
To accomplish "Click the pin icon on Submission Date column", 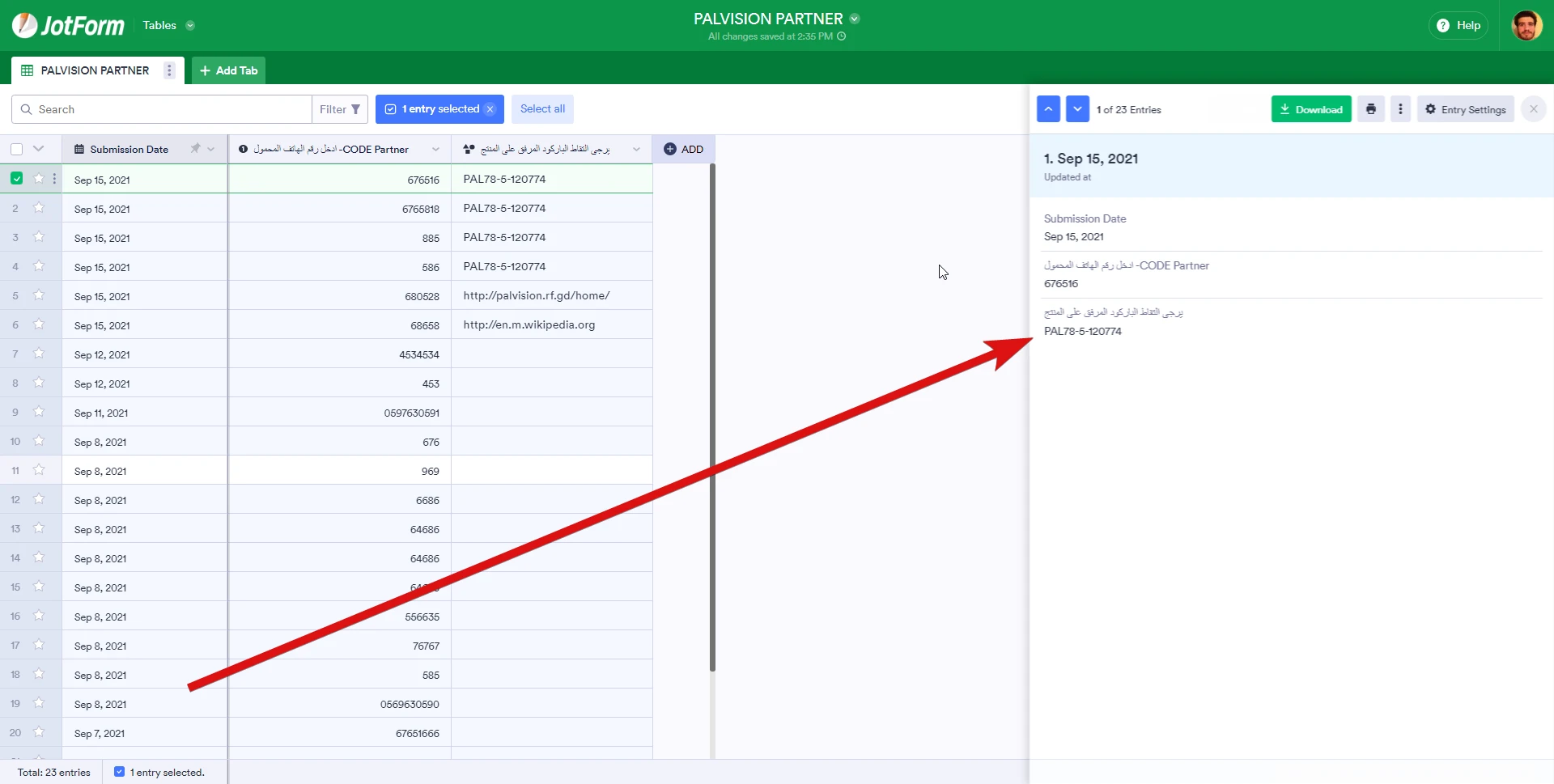I will (x=195, y=149).
